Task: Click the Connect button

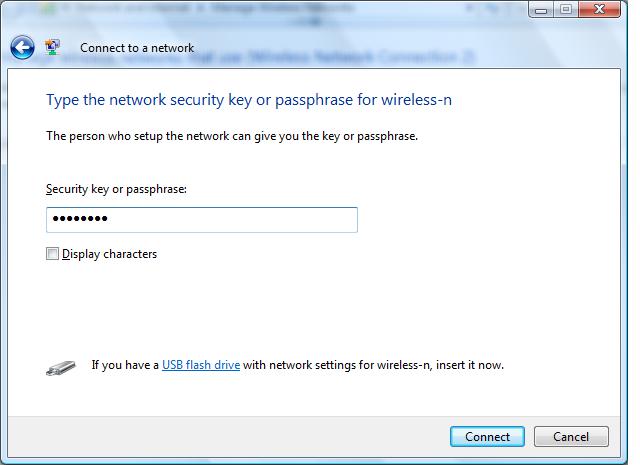Action: pyautogui.click(x=487, y=436)
